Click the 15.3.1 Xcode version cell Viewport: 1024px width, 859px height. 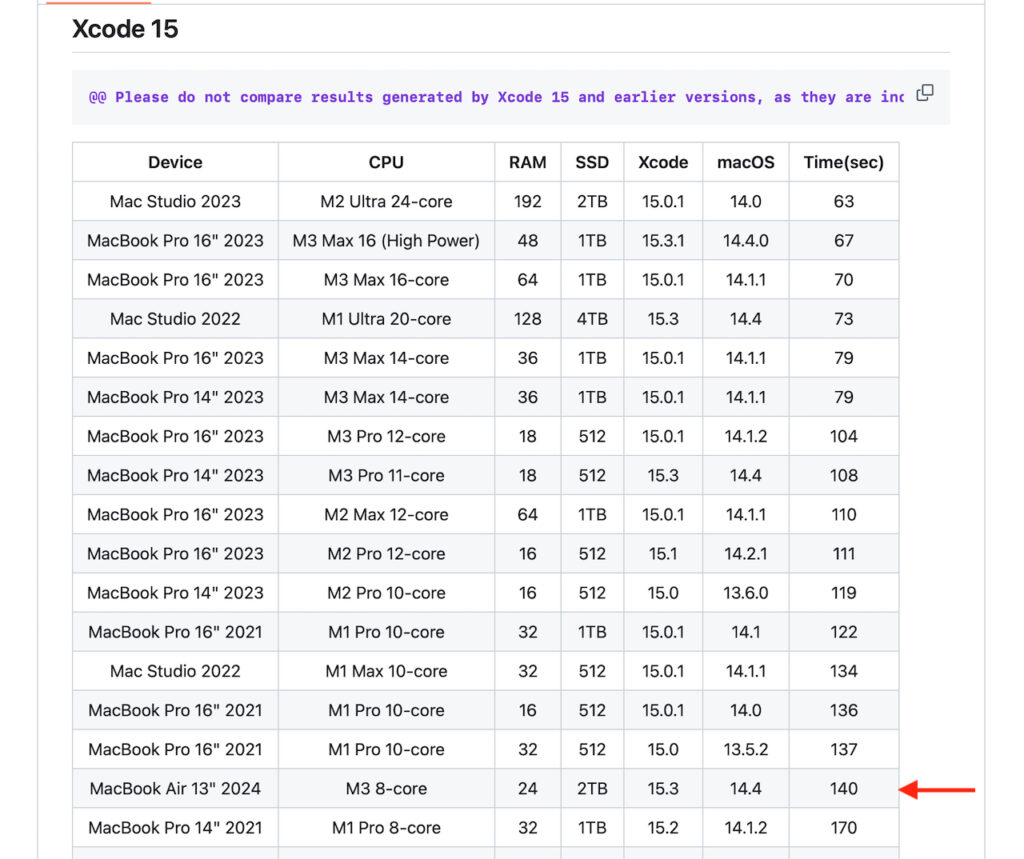(663, 240)
